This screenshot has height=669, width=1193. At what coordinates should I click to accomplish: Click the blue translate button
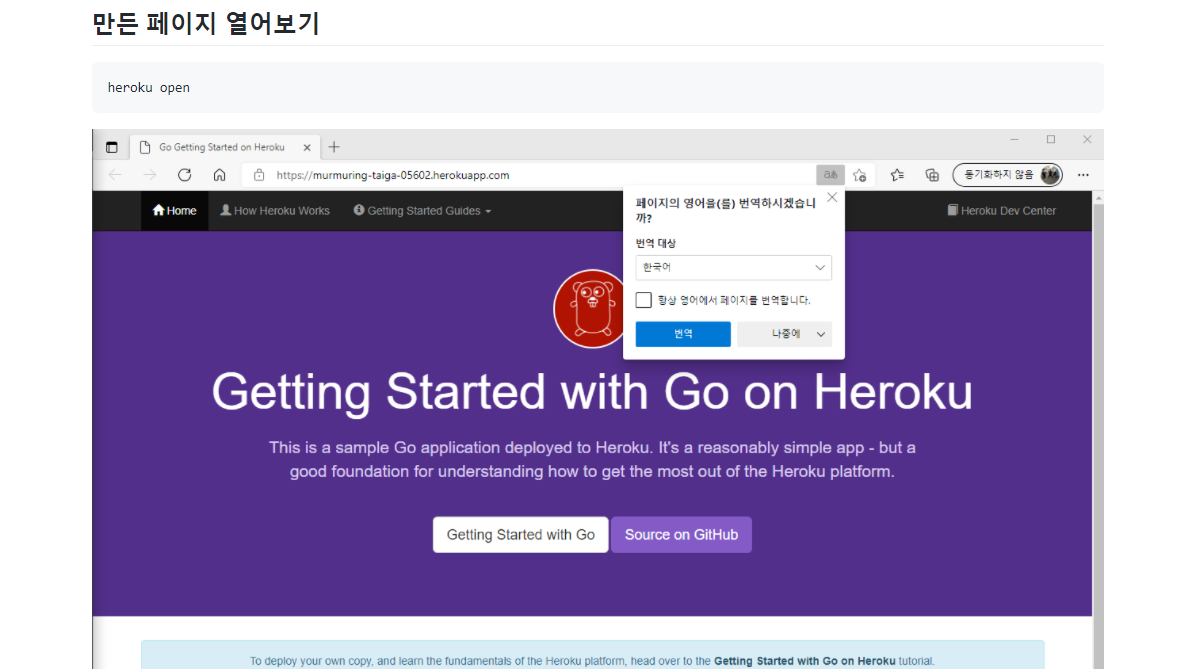[683, 334]
